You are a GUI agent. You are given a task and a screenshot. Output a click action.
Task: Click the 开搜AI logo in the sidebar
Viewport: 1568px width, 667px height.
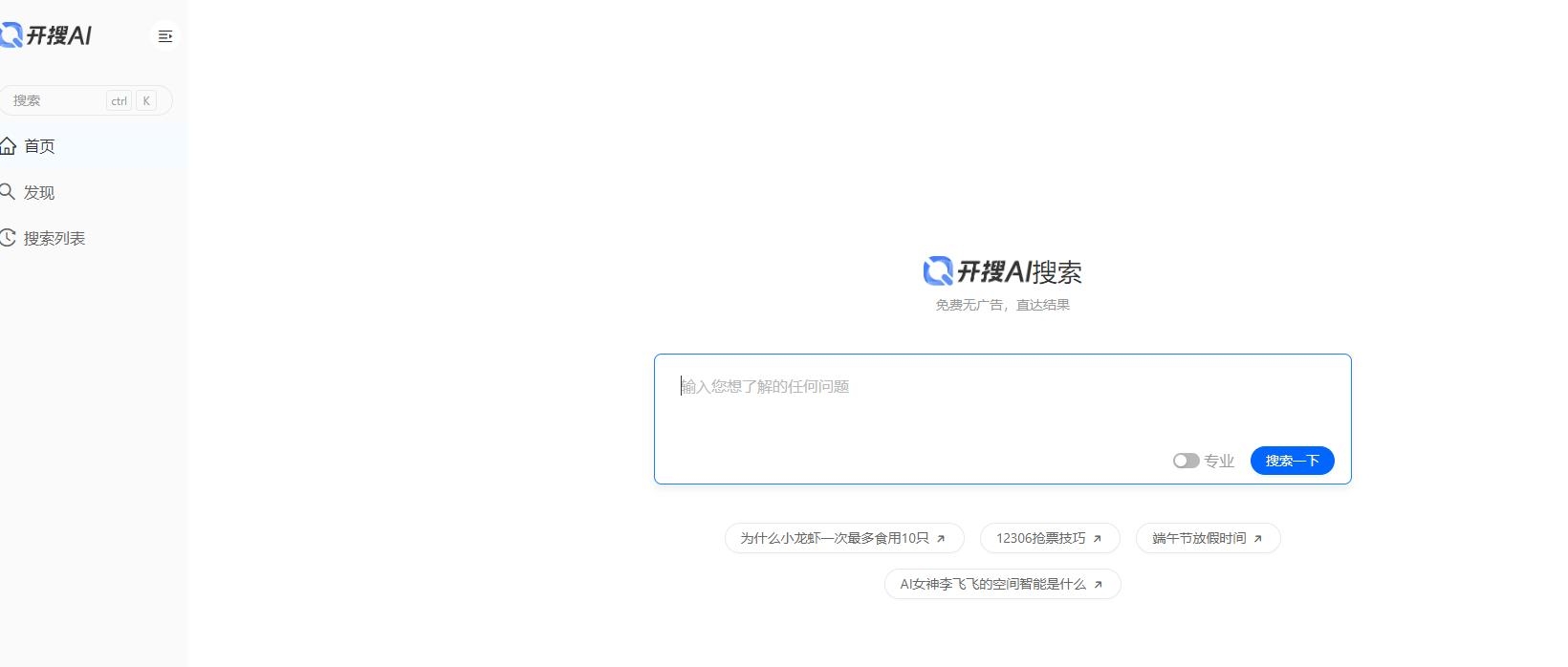point(46,35)
